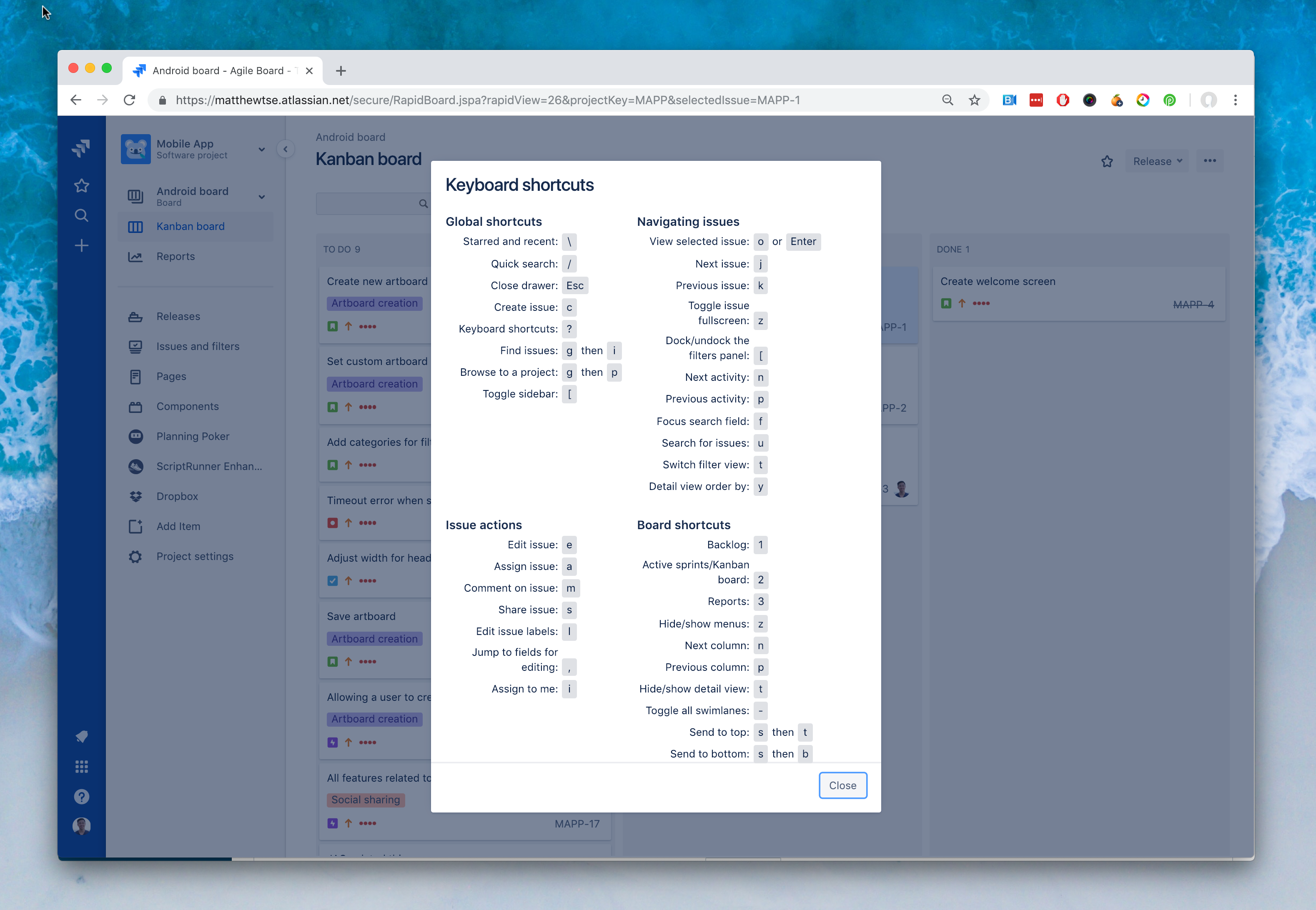This screenshot has height=910, width=1316.
Task: Click Artboard creation label on Save artboard
Action: pyautogui.click(x=374, y=639)
